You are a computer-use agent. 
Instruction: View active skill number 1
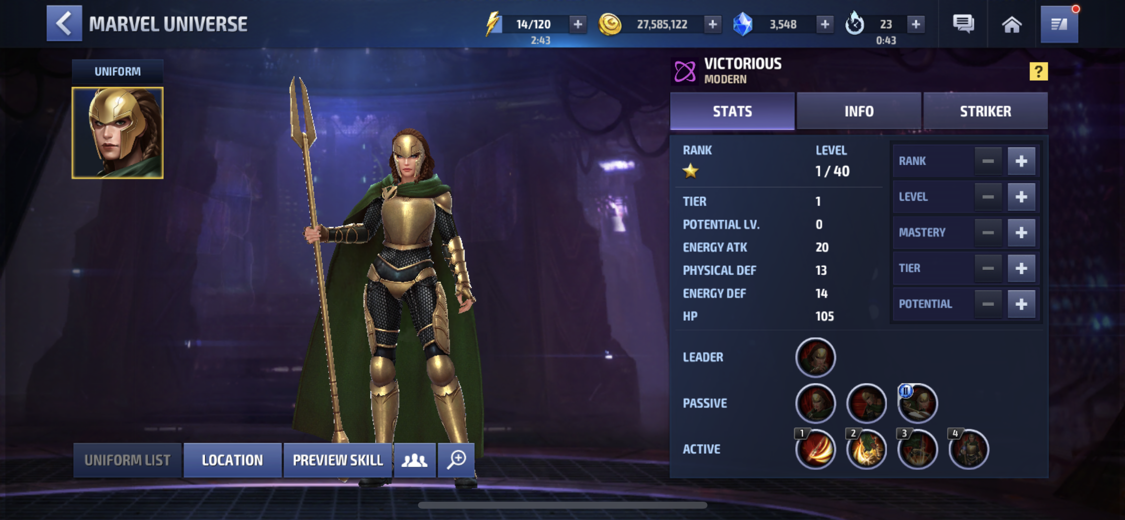click(x=816, y=449)
